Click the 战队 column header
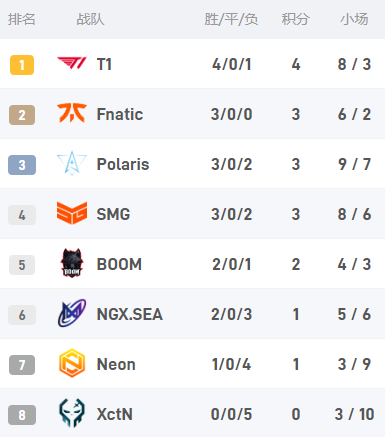 (x=90, y=19)
